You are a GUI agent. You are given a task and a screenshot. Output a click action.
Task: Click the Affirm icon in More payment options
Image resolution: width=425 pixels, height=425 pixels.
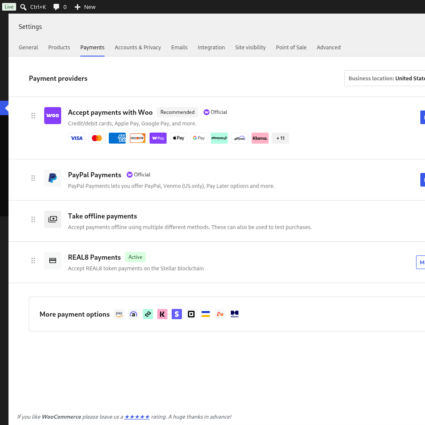(133, 314)
